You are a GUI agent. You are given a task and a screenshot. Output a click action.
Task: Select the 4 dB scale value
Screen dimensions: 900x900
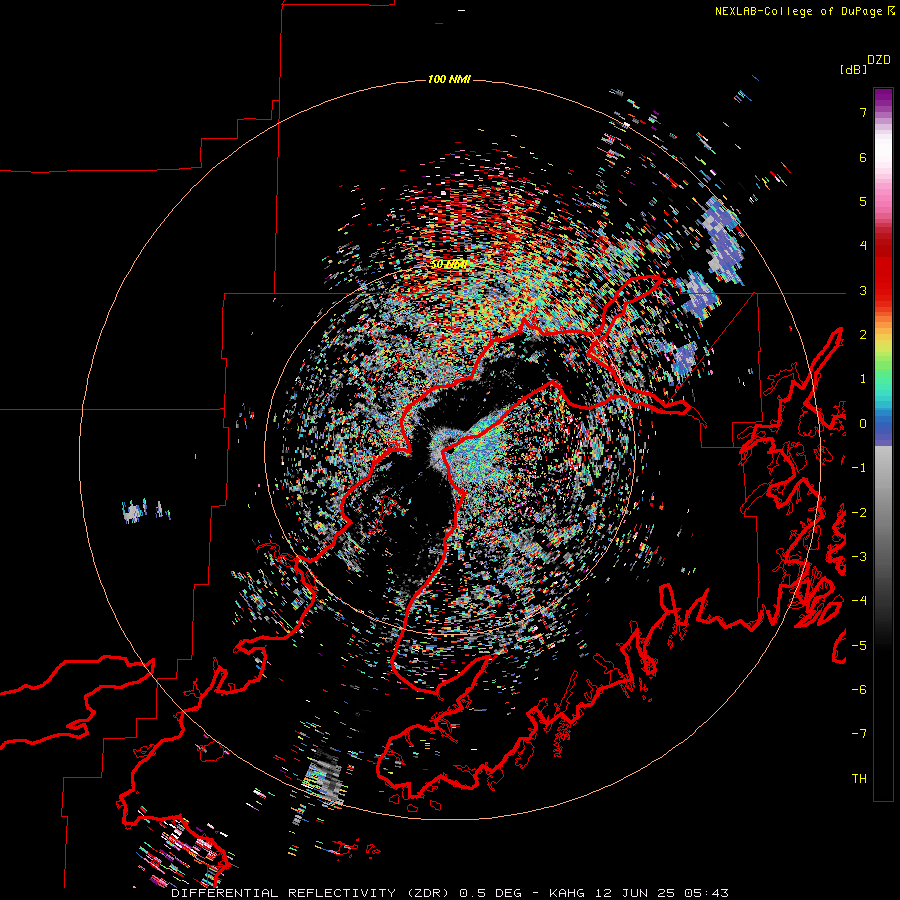click(x=863, y=246)
